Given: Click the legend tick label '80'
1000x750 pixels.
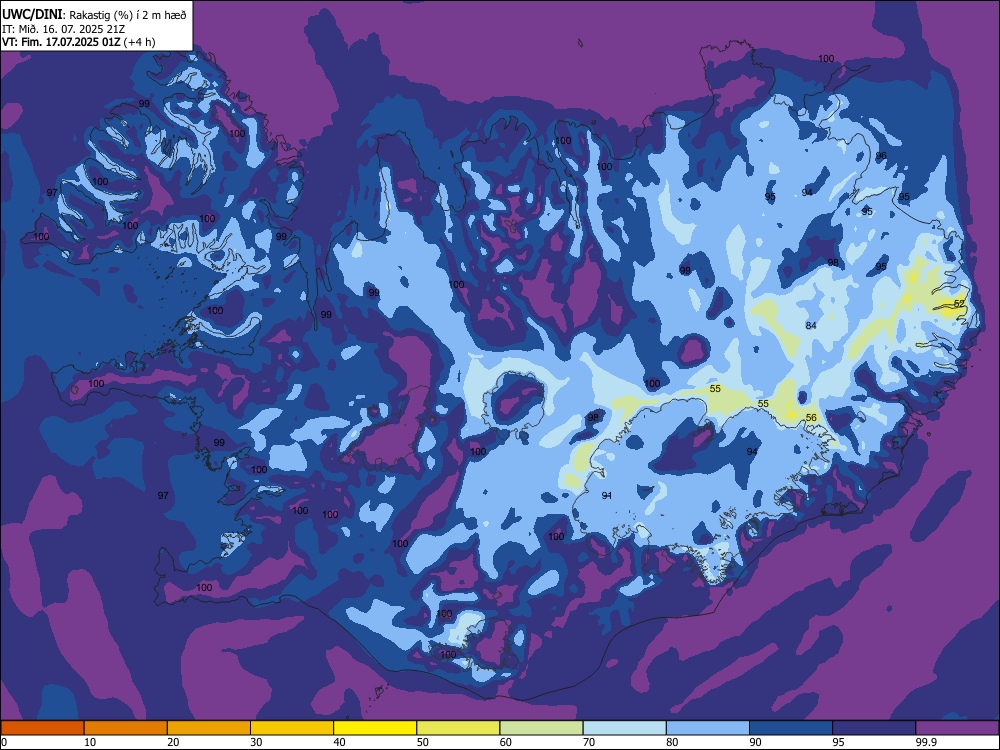Looking at the screenshot, I should [x=672, y=742].
